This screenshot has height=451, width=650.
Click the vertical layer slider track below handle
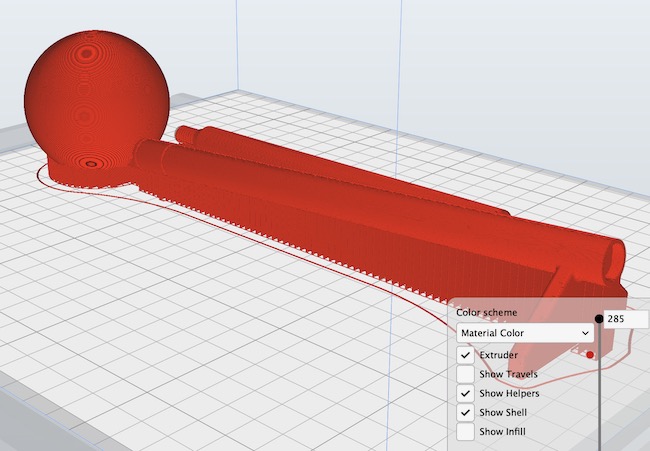[599, 400]
